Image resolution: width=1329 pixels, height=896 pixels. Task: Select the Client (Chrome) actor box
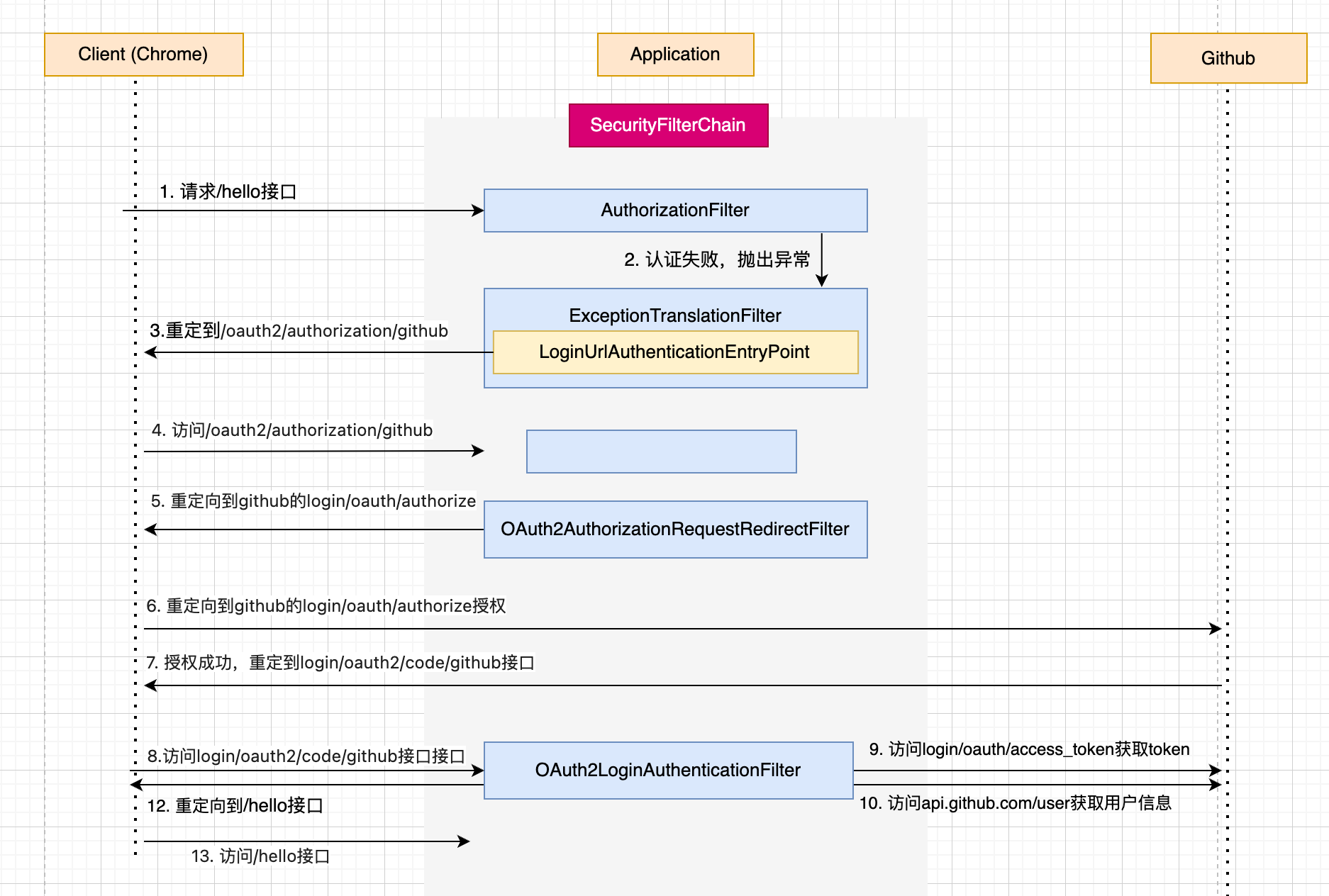(143, 55)
